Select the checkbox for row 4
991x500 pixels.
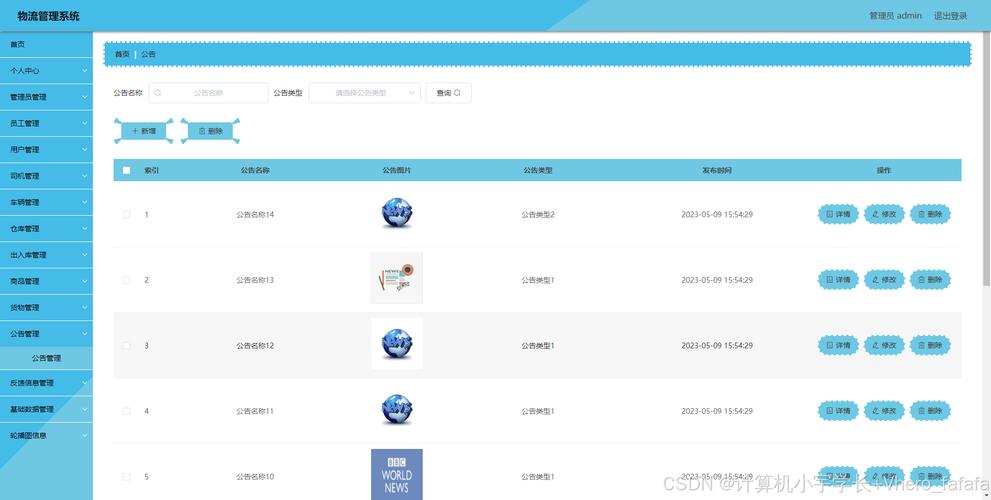click(127, 411)
